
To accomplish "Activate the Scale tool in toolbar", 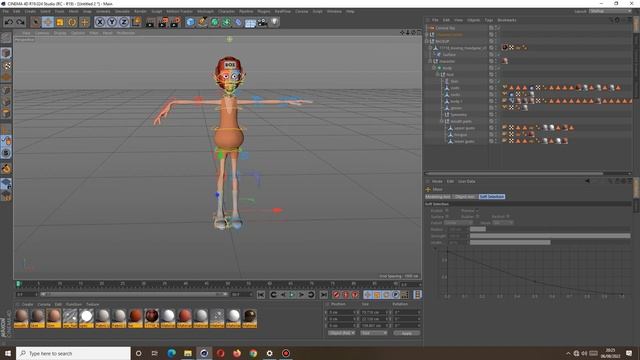I will 60,22.
